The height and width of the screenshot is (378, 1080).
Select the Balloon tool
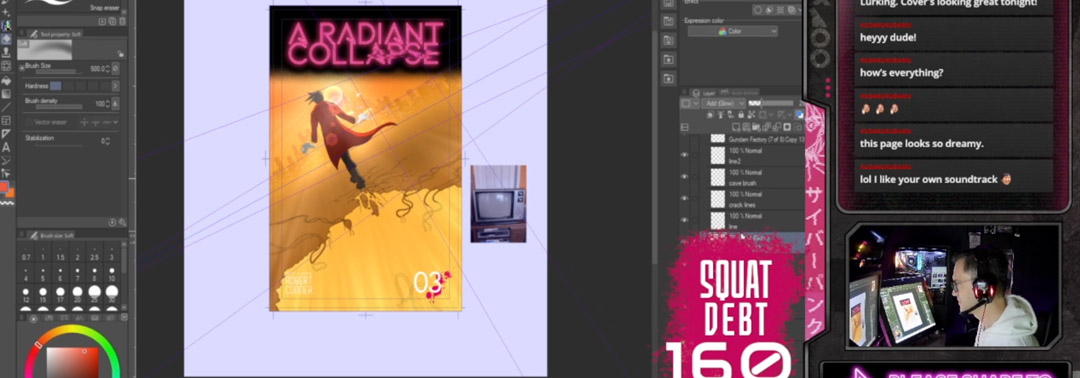pos(6,160)
